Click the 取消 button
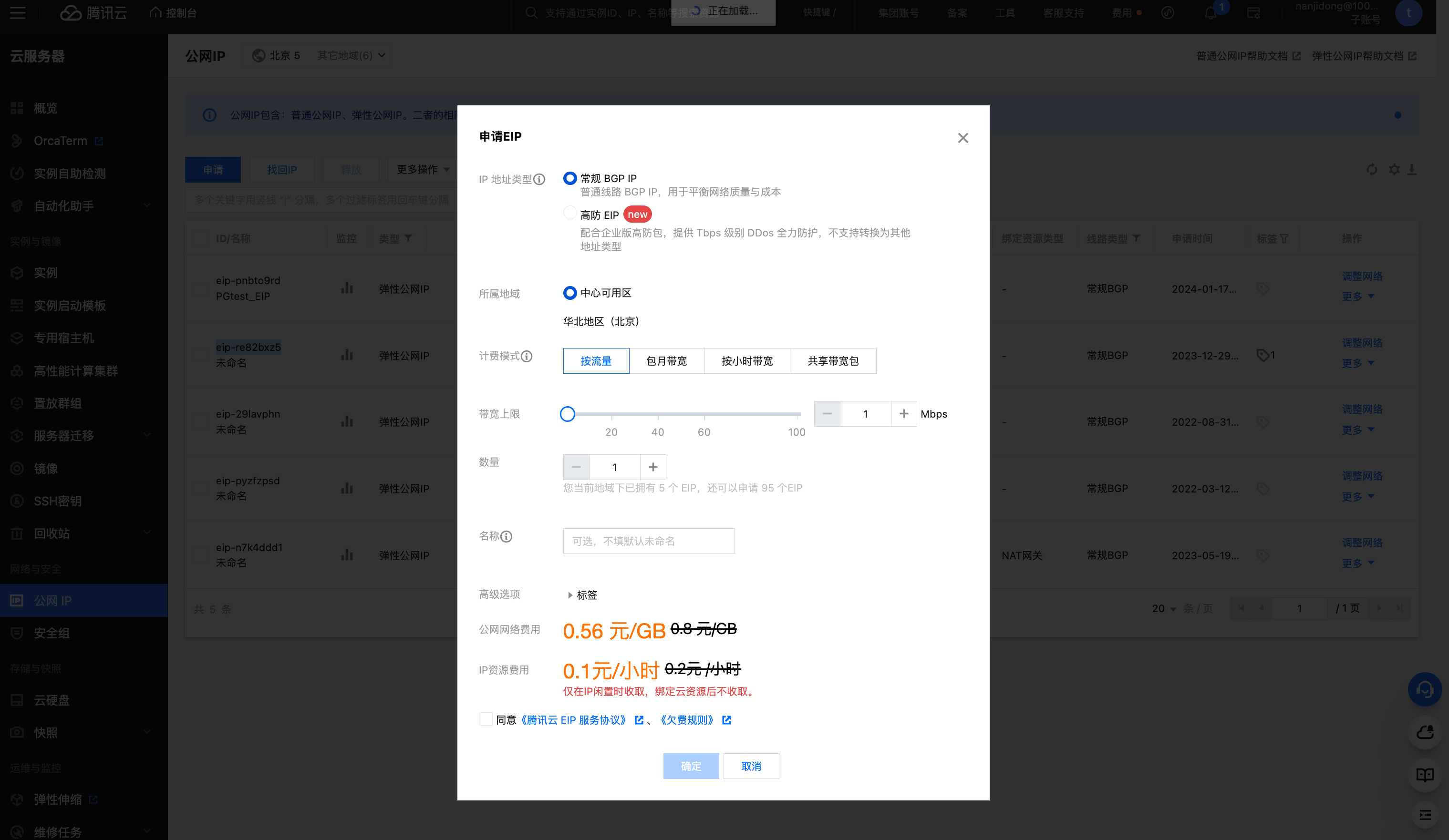The width and height of the screenshot is (1449, 840). (751, 766)
